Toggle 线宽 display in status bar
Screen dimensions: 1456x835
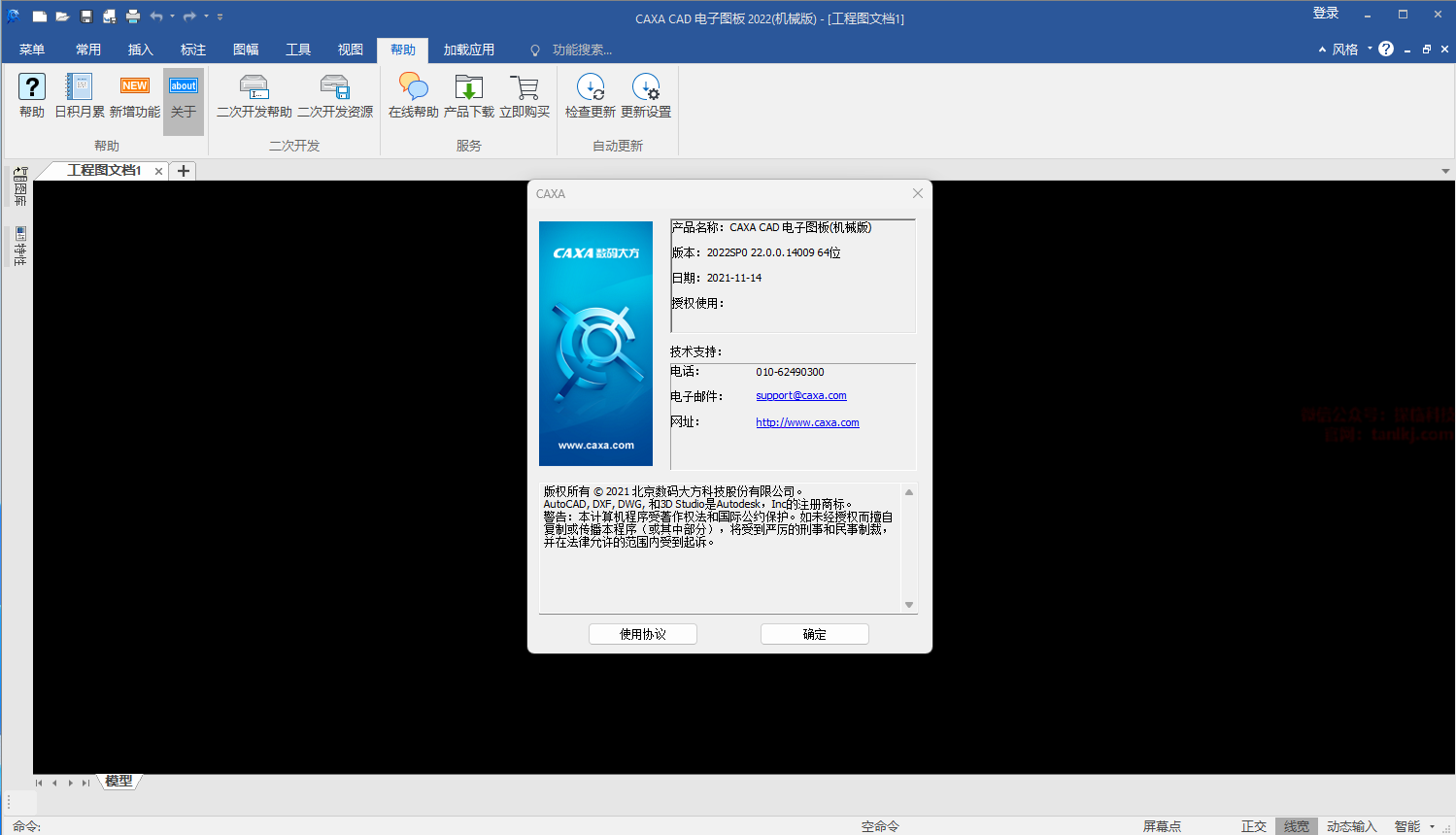1296,826
